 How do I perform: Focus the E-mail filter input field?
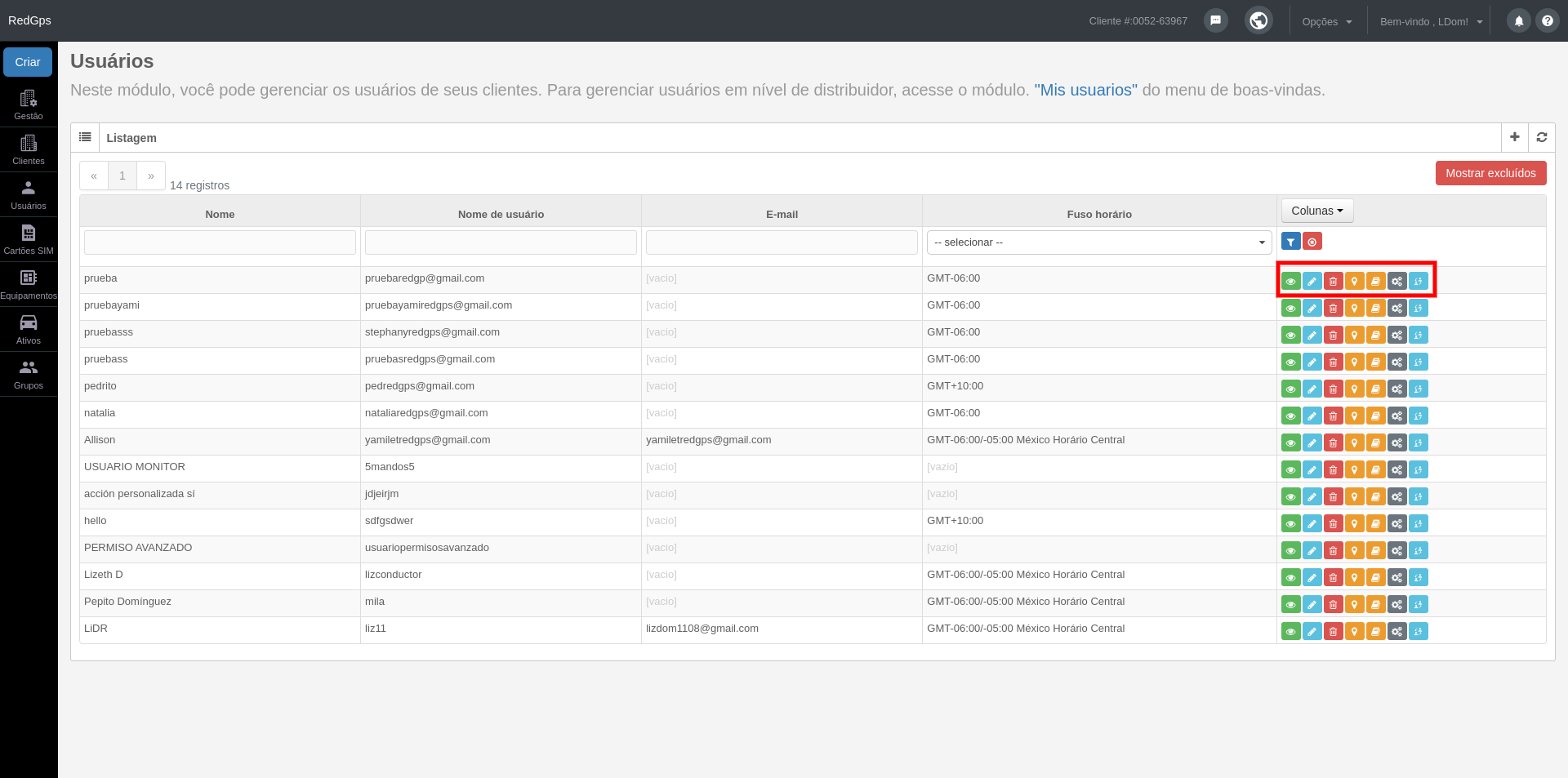click(782, 242)
